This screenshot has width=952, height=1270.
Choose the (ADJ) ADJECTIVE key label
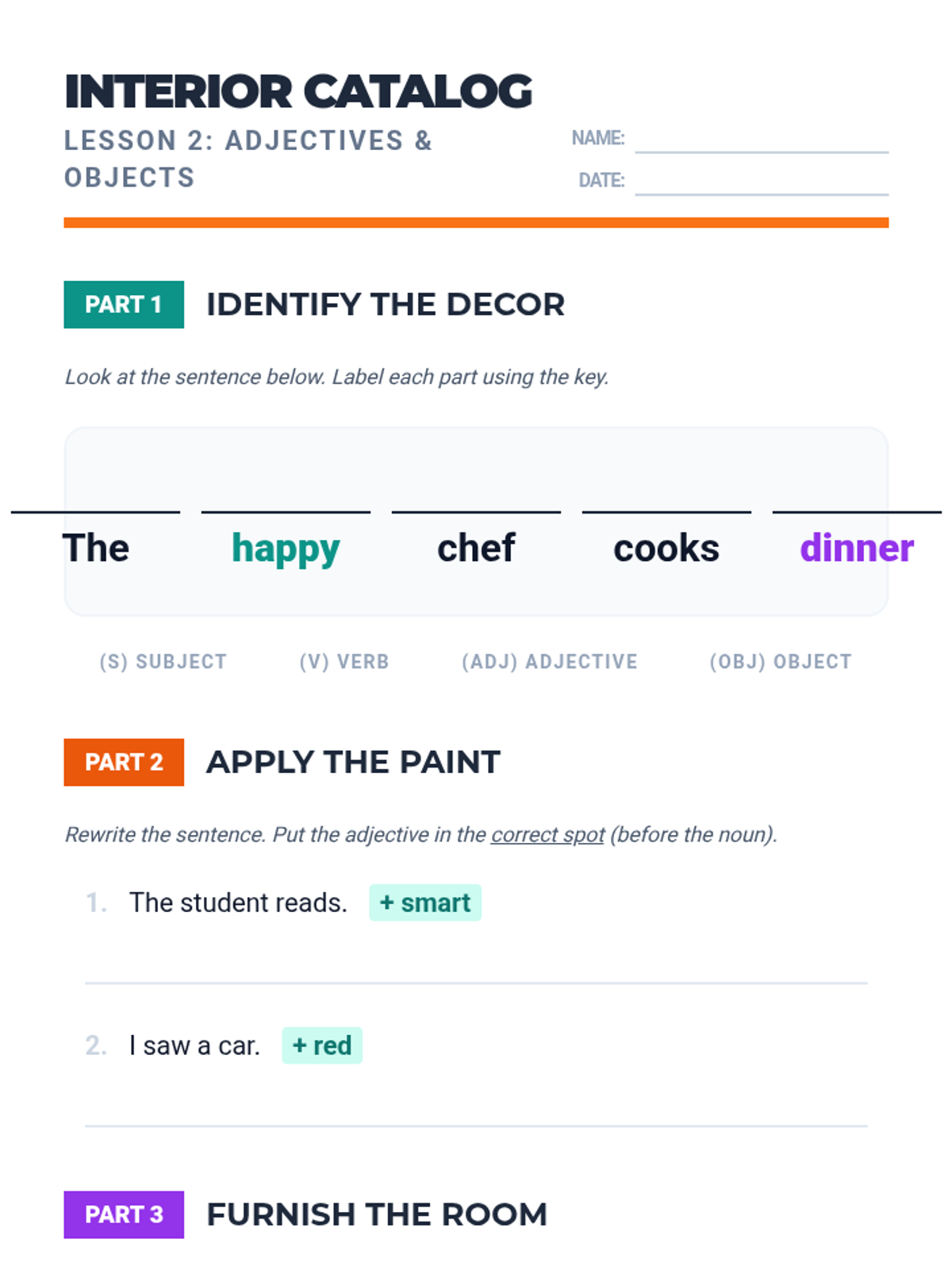coord(550,661)
